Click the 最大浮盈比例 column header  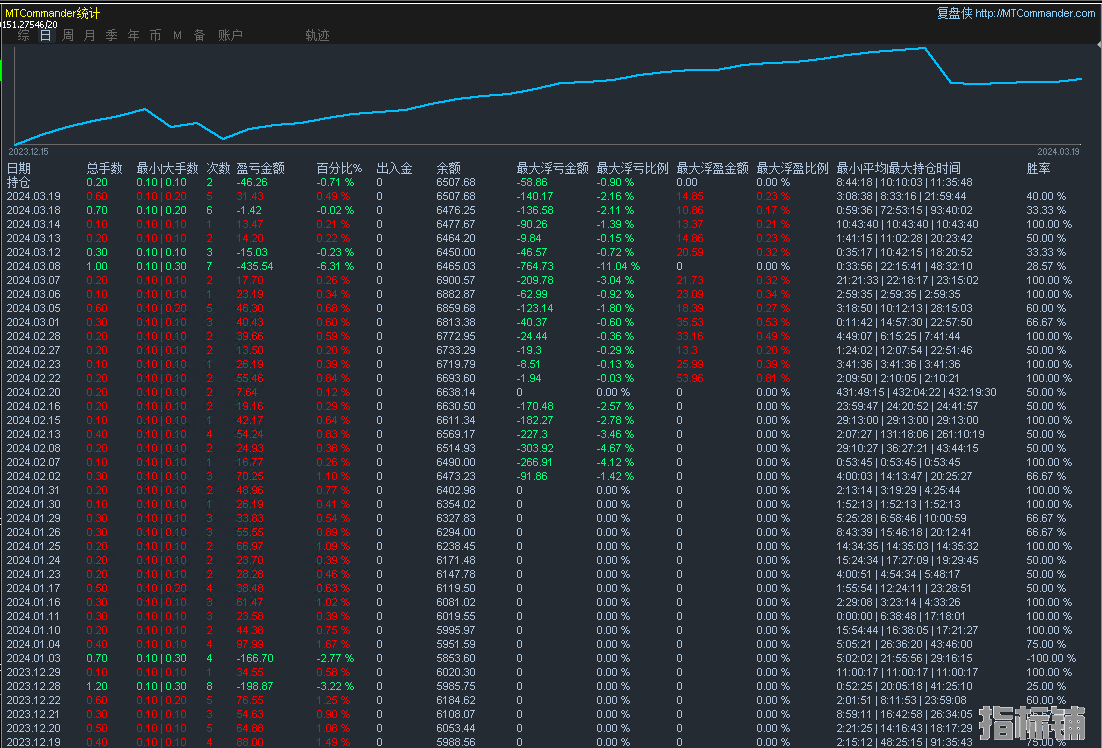[793, 168]
